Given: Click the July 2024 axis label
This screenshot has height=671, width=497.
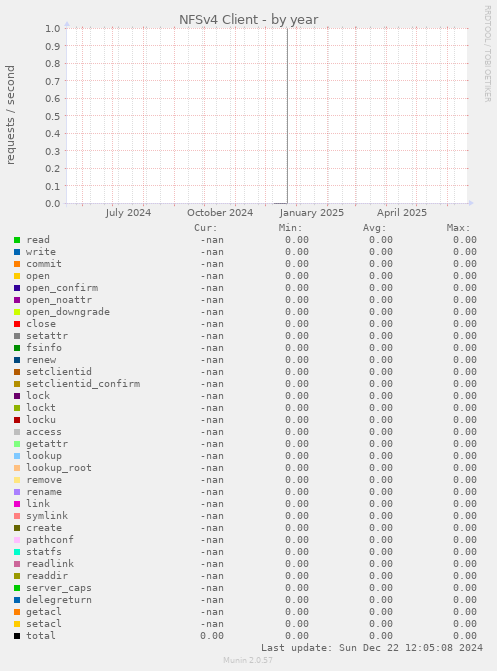Looking at the screenshot, I should [x=128, y=213].
